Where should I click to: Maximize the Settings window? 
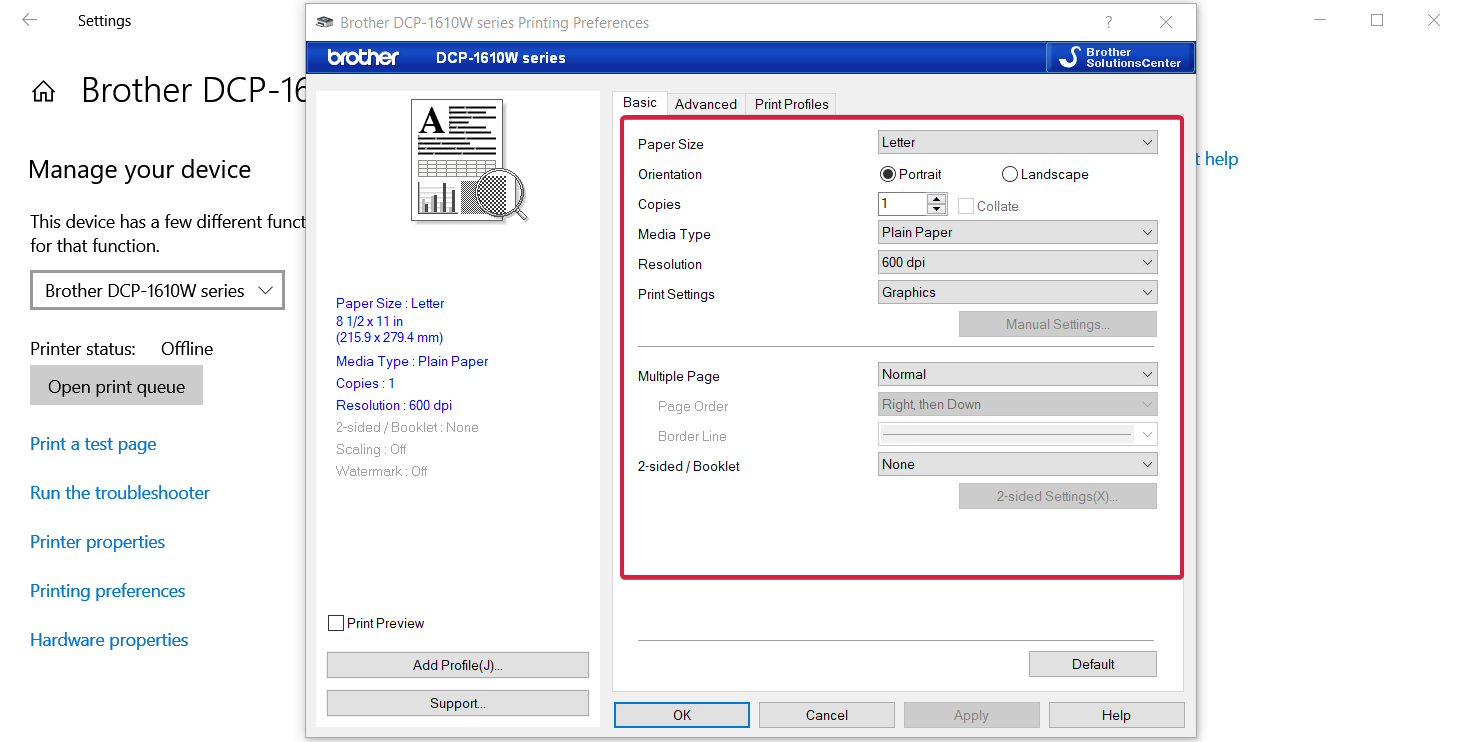pos(1377,20)
